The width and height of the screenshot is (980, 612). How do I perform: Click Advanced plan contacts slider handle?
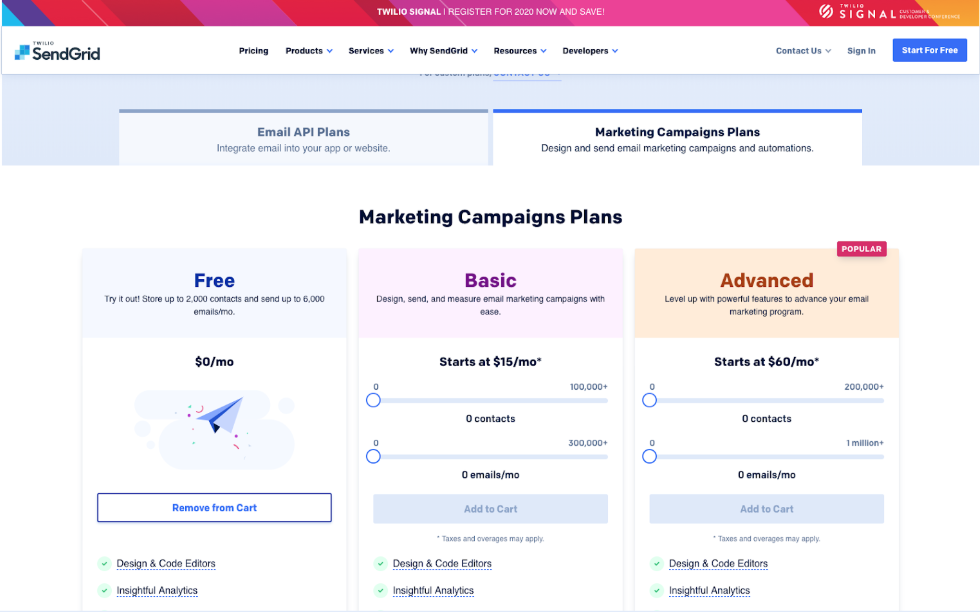649,400
